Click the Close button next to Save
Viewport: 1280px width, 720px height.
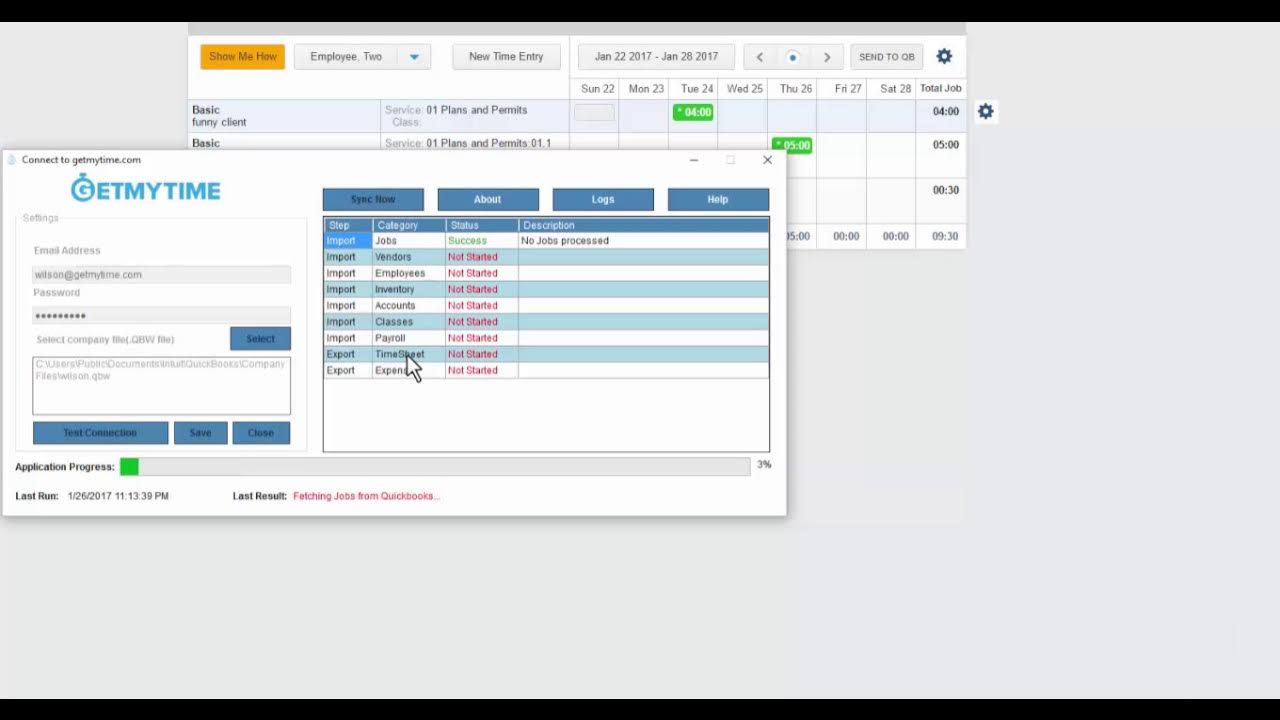point(261,433)
